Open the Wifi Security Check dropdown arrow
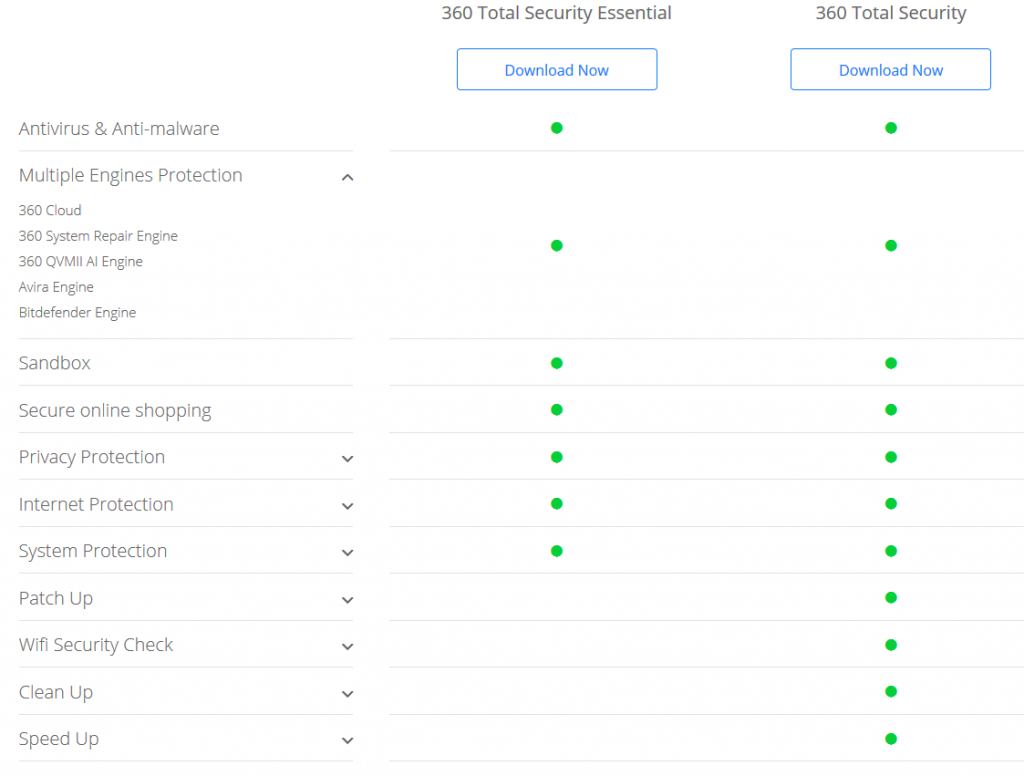The height and width of the screenshot is (776, 1024). [347, 647]
